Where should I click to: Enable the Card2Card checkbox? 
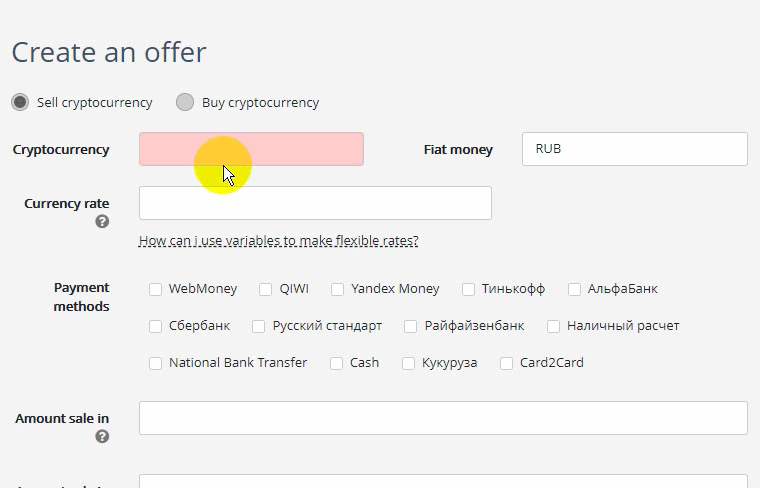507,363
